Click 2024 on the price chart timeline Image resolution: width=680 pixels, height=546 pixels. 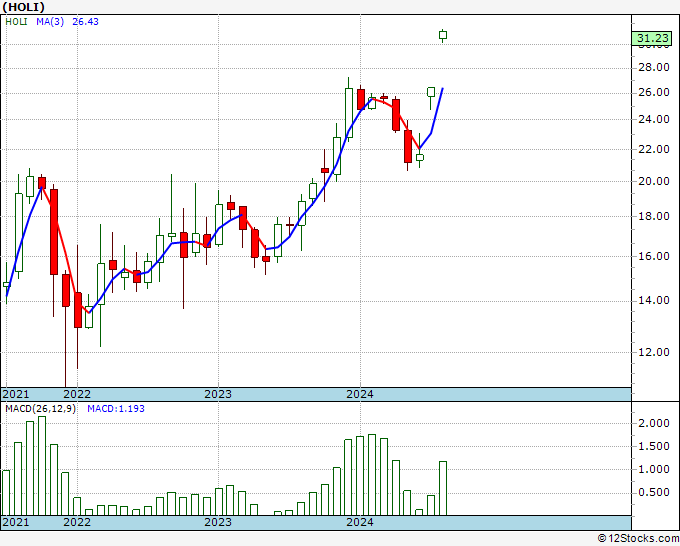[360, 394]
